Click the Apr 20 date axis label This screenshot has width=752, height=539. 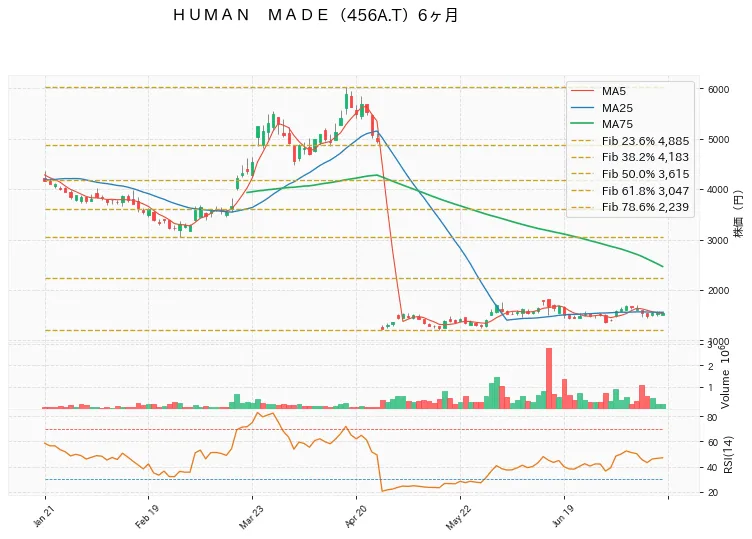355,516
